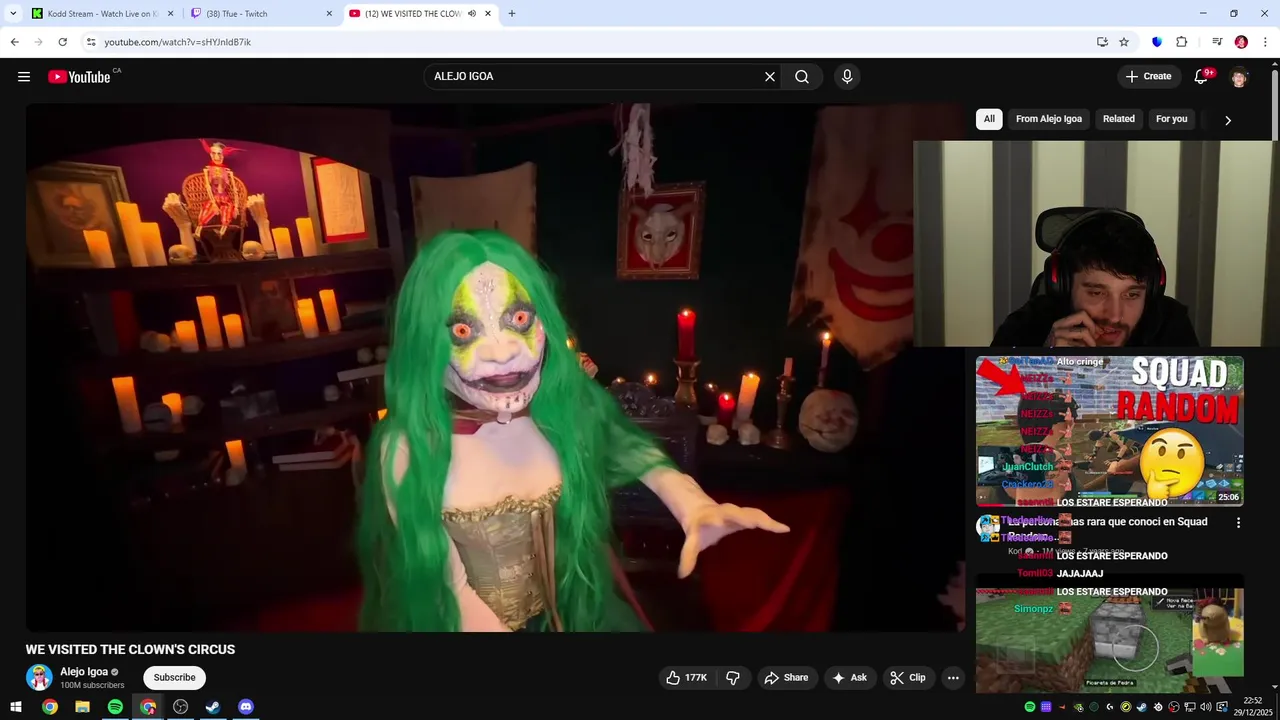Close the Kodd Stream tab
Image resolution: width=1280 pixels, height=720 pixels.
click(170, 14)
